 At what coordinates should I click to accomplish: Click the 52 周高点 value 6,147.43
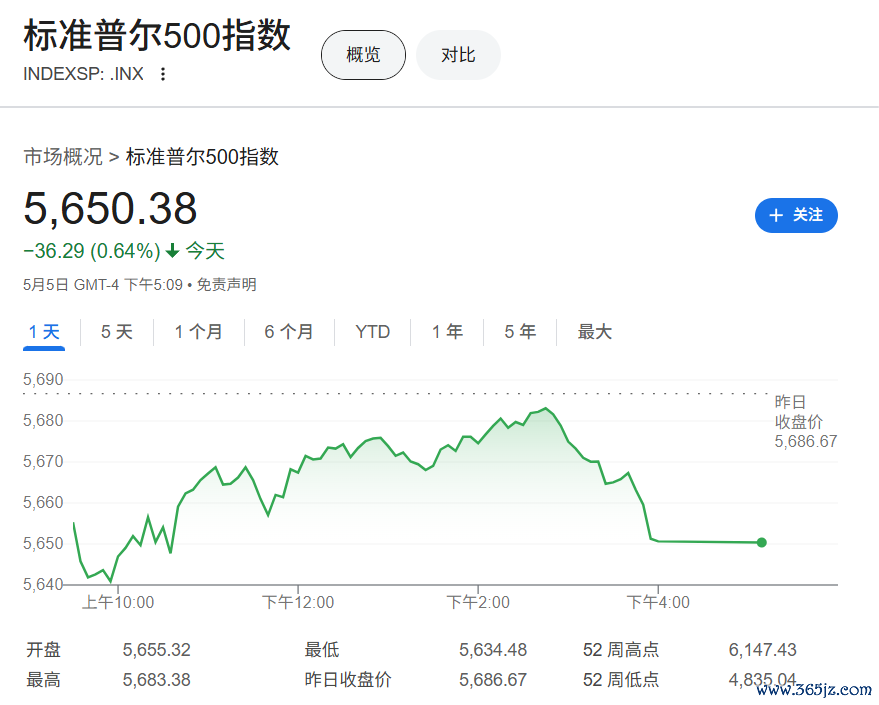coord(762,650)
